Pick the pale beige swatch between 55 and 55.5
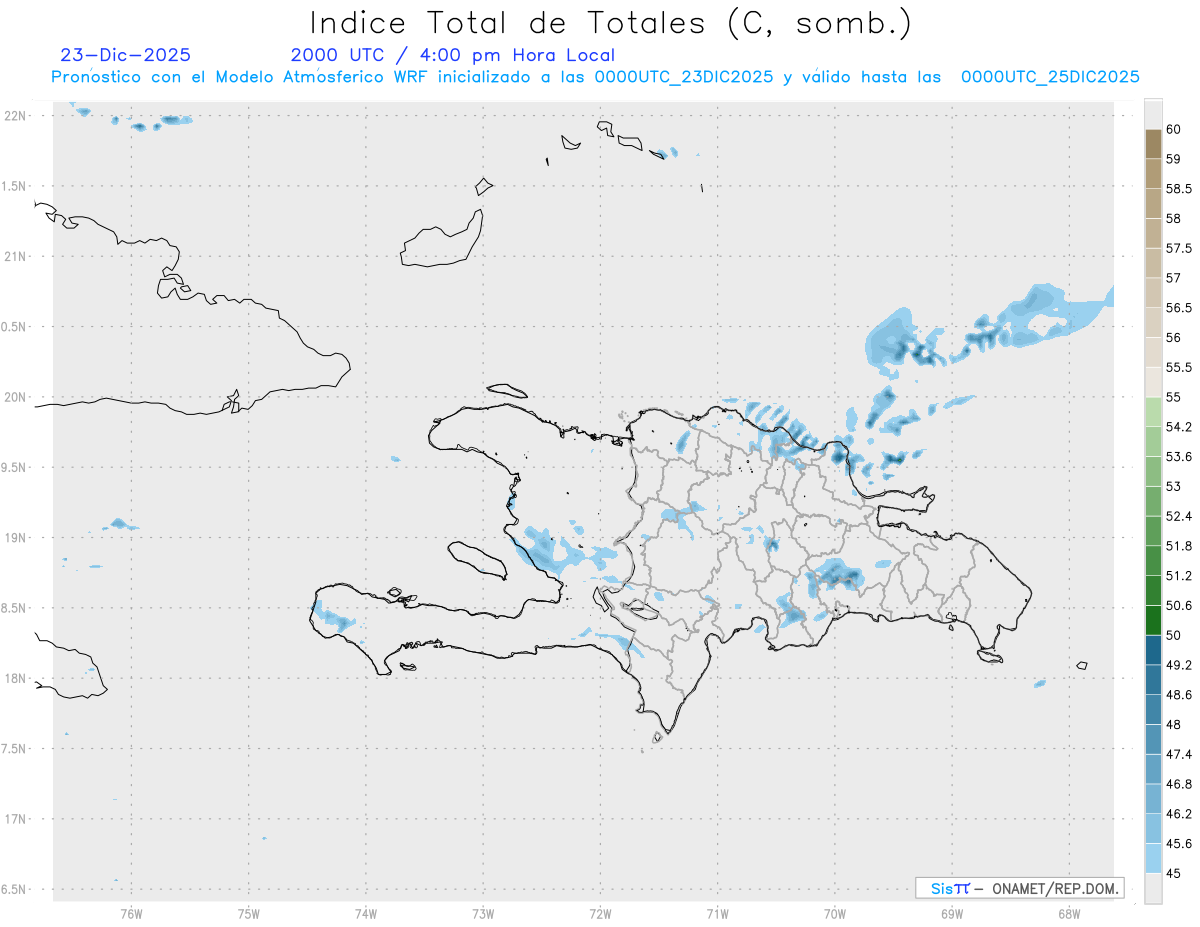Viewport: 1200px width, 927px height. tap(1153, 382)
